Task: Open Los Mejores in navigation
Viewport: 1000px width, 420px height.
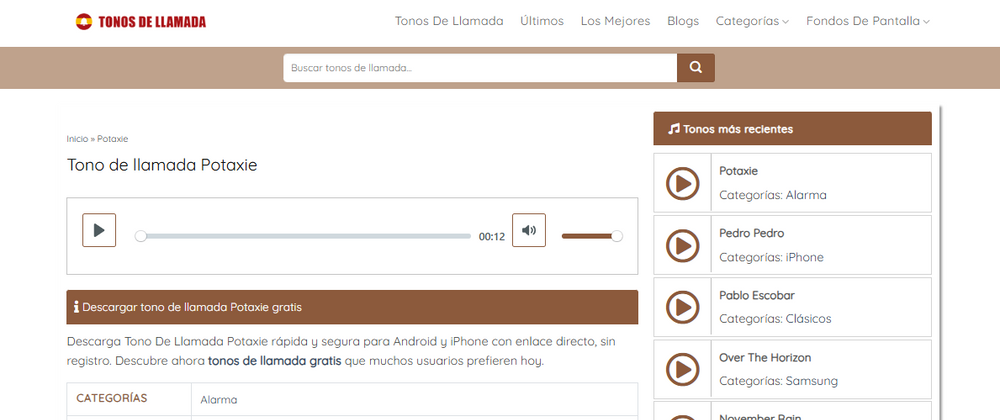Action: point(615,21)
